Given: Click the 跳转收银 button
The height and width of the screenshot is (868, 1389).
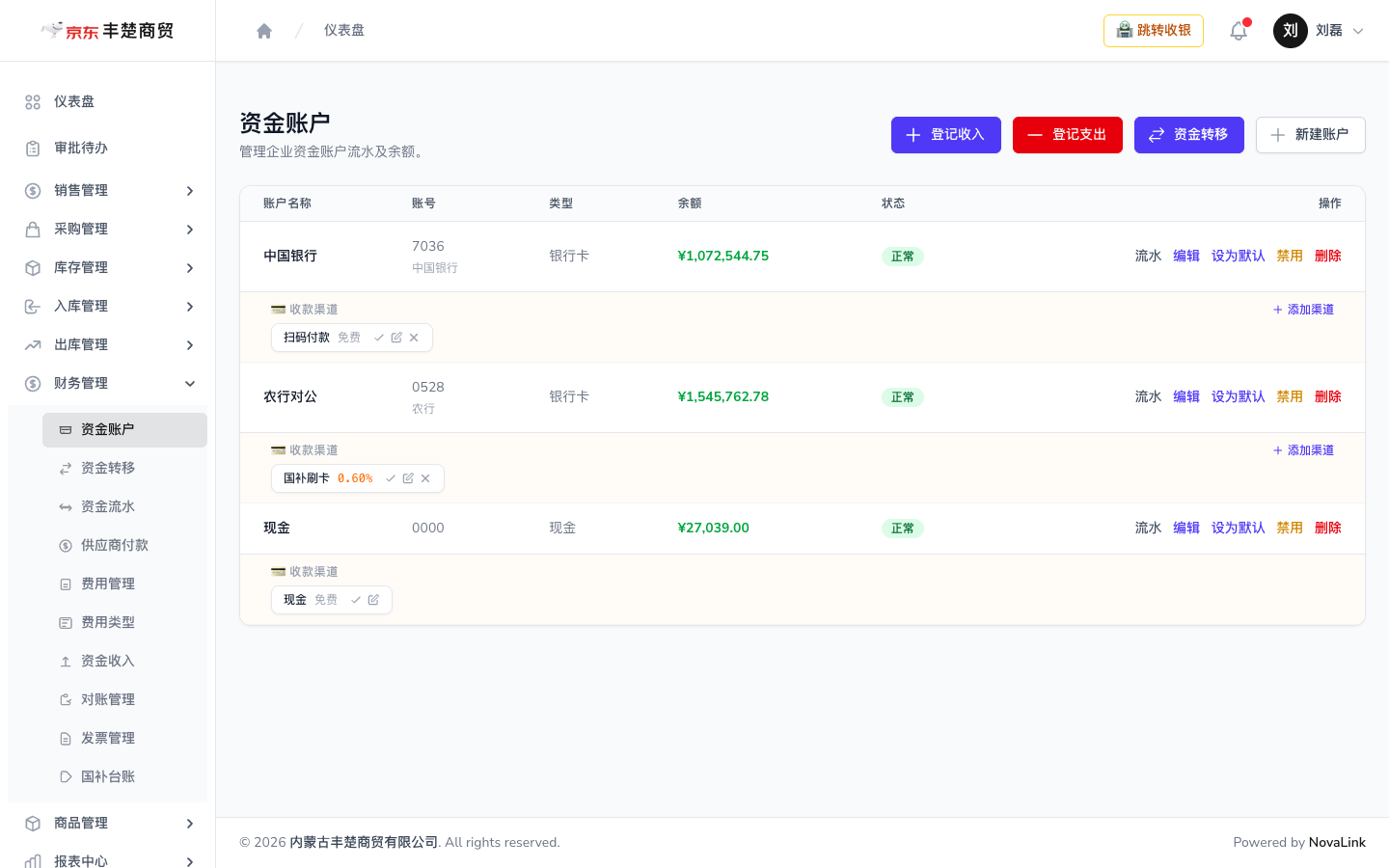Looking at the screenshot, I should pyautogui.click(x=1154, y=31).
